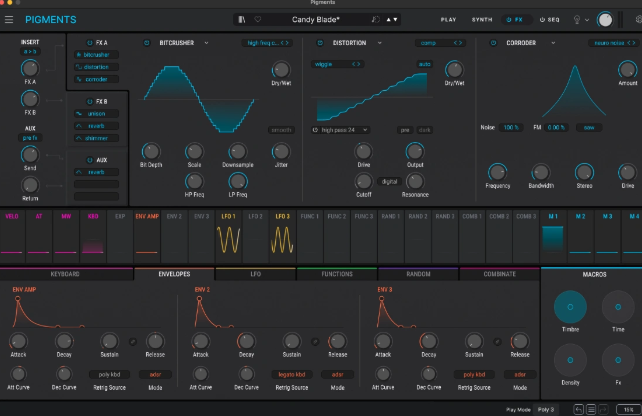Open the Candy Blade preset name dropdown
Screen dimensions: 642x416
[x=316, y=19]
